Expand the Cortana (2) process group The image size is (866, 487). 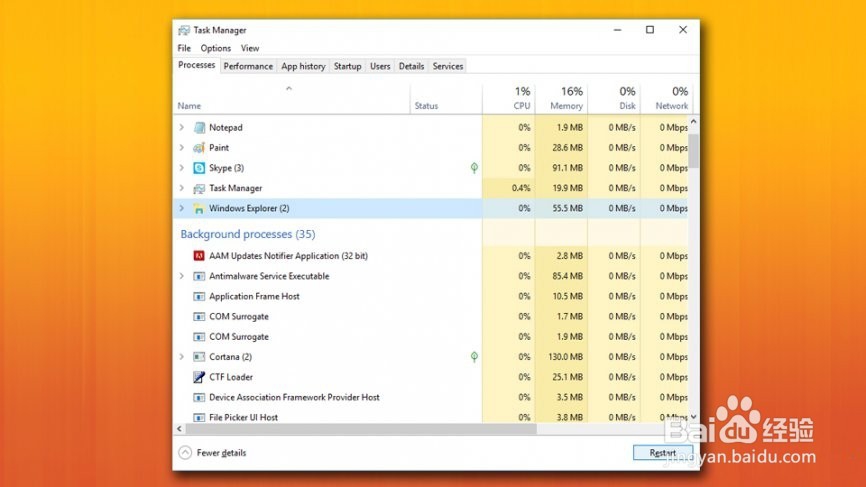pyautogui.click(x=182, y=357)
